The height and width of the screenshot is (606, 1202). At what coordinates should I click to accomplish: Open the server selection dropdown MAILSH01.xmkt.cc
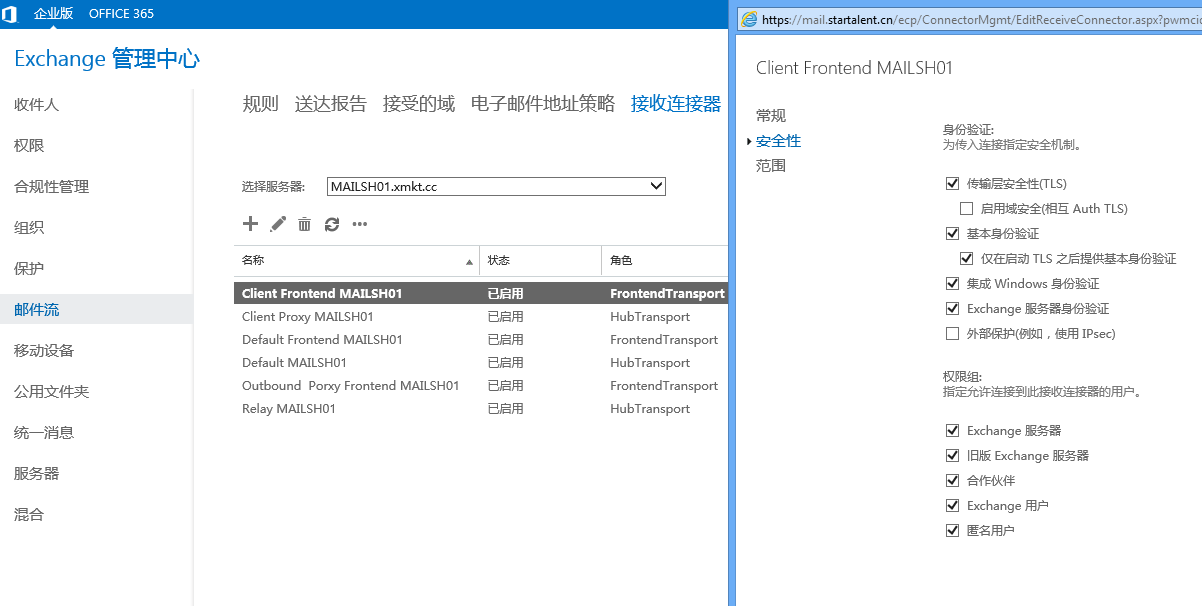(x=496, y=186)
